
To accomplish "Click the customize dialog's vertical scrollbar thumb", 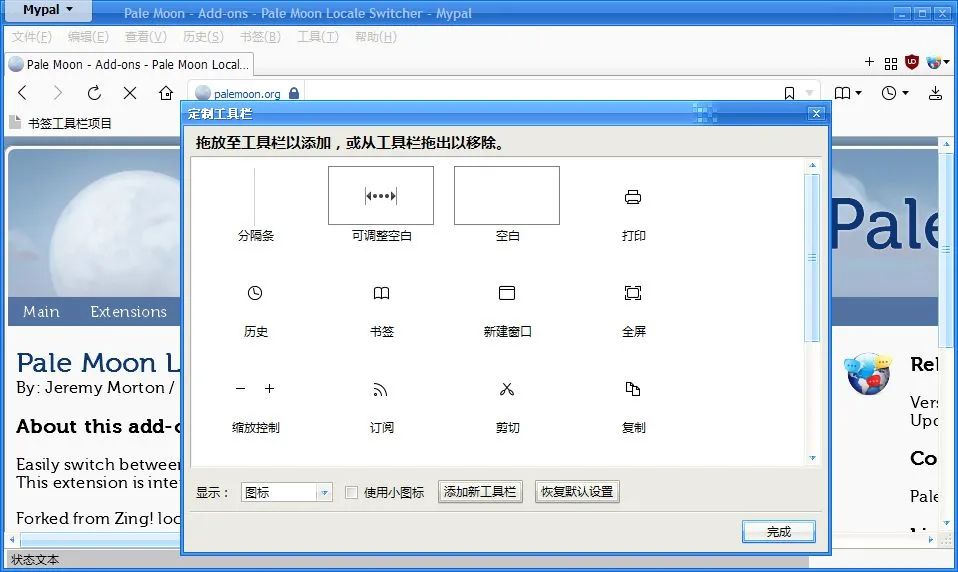I will tap(813, 257).
